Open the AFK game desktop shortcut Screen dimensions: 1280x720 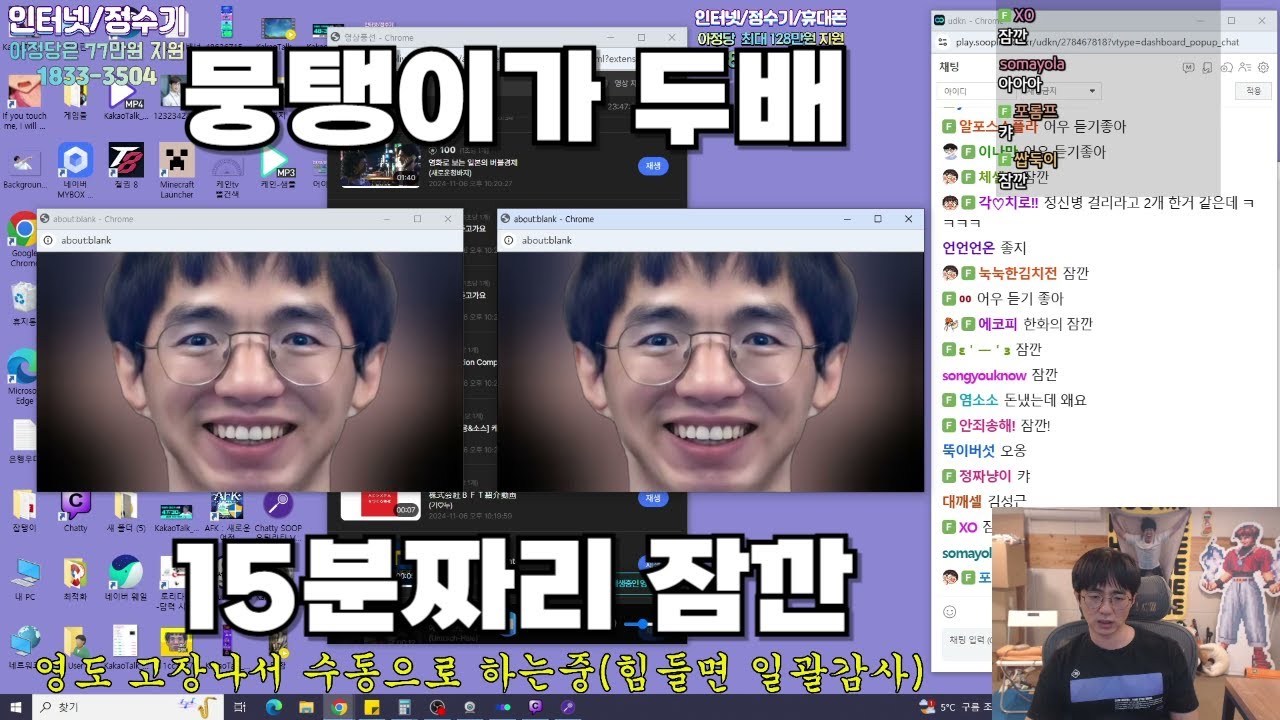227,514
